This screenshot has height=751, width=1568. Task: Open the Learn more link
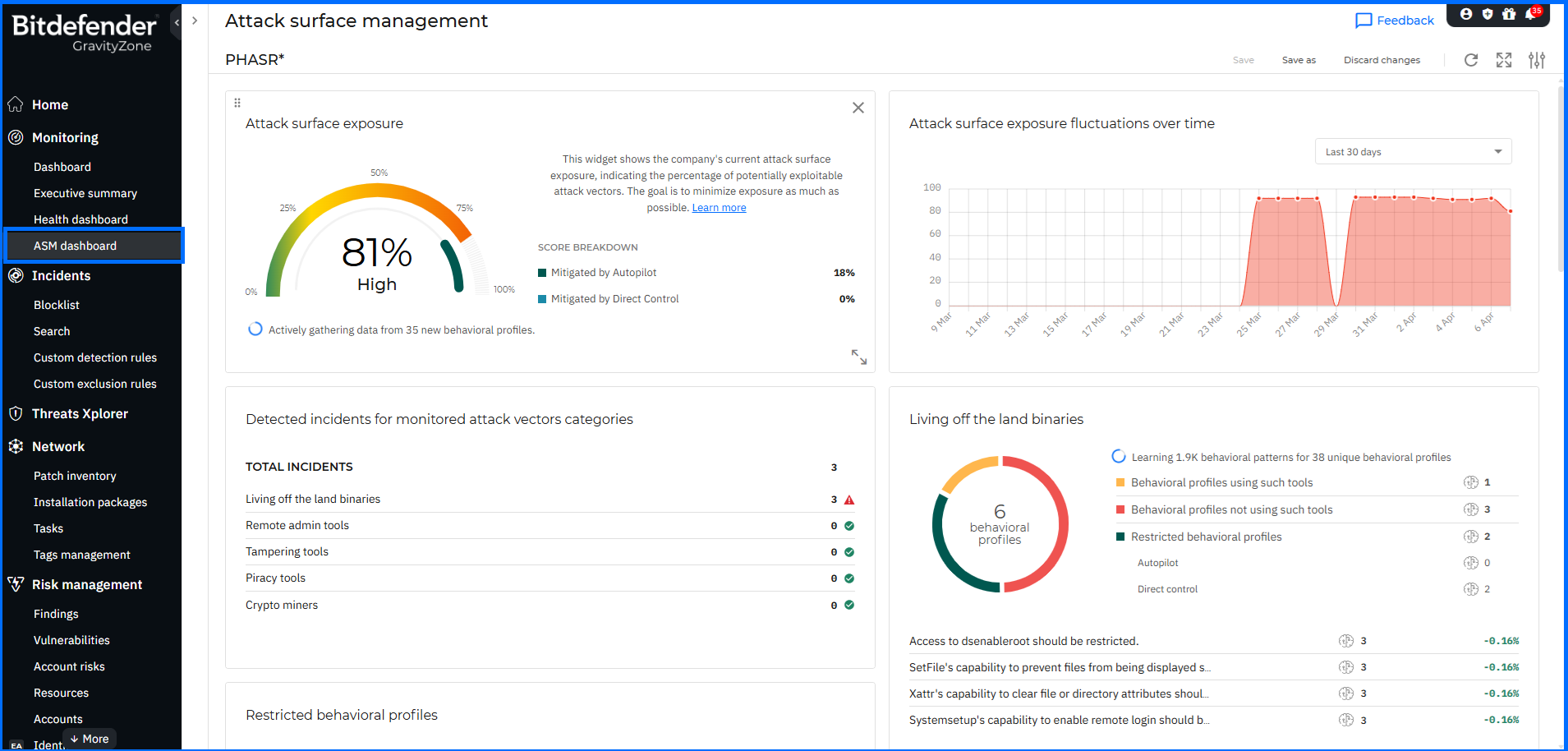(719, 208)
